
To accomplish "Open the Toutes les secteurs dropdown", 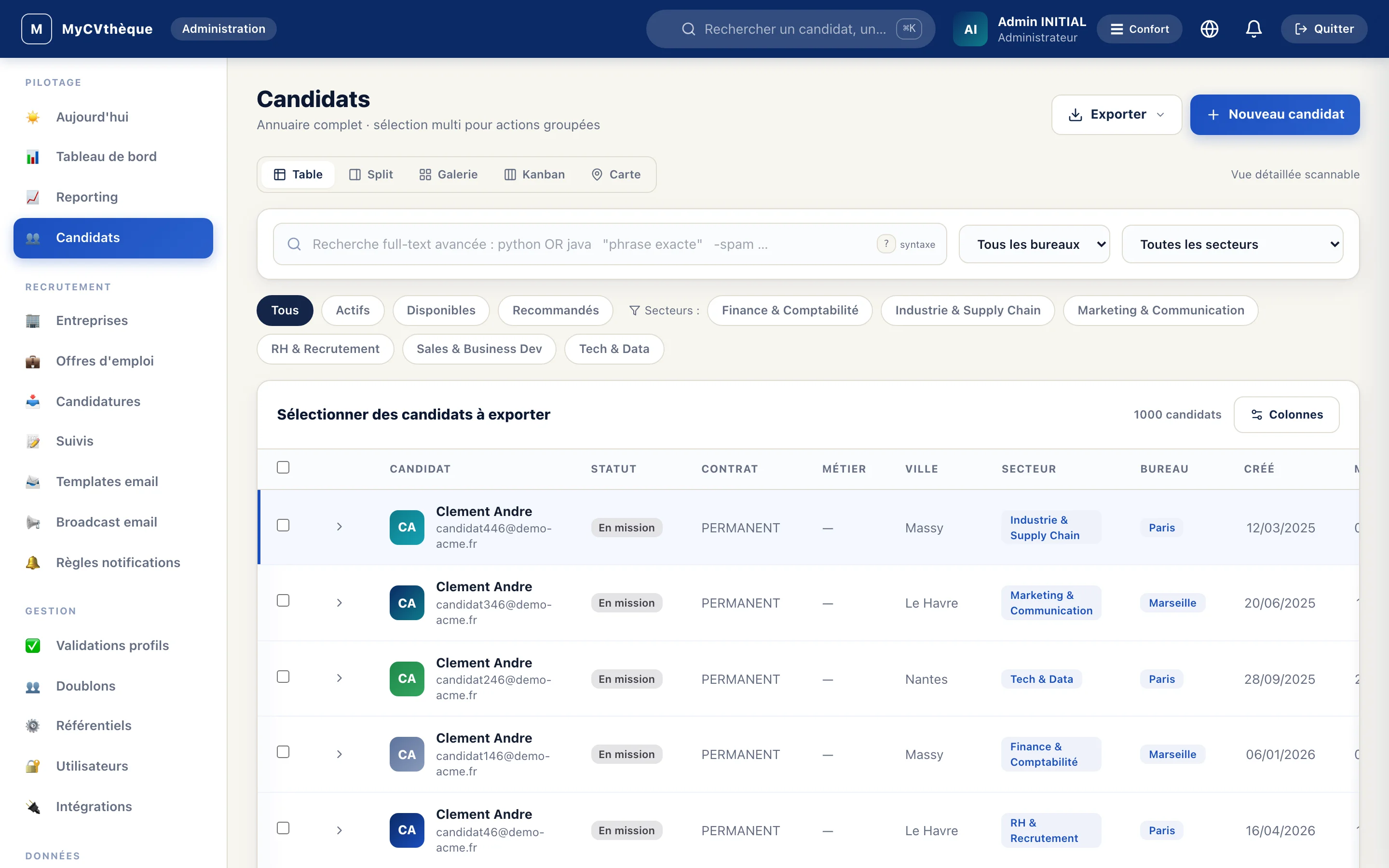I will coord(1232,244).
